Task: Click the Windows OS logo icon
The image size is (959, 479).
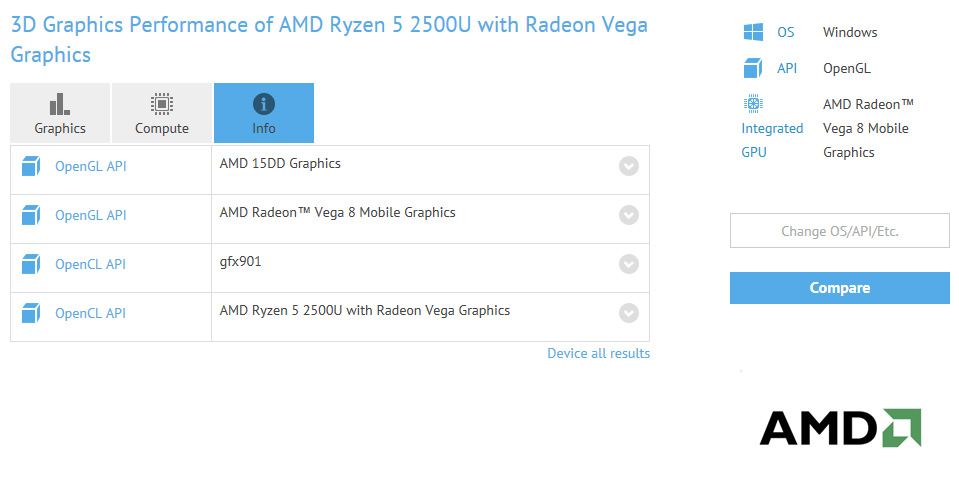Action: [x=753, y=32]
